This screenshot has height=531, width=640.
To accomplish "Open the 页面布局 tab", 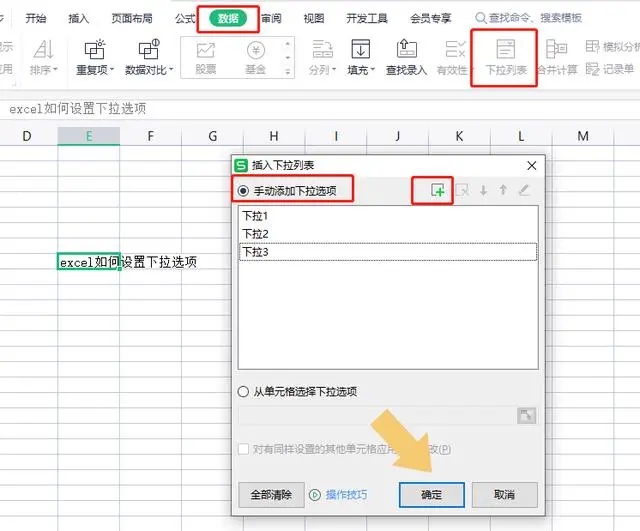I will pyautogui.click(x=132, y=18).
